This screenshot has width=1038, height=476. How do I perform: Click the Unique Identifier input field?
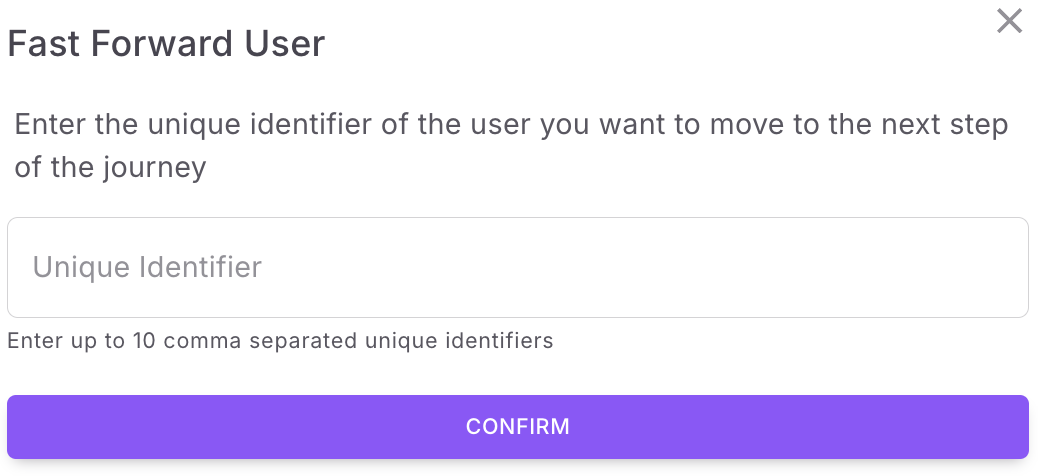pos(518,267)
